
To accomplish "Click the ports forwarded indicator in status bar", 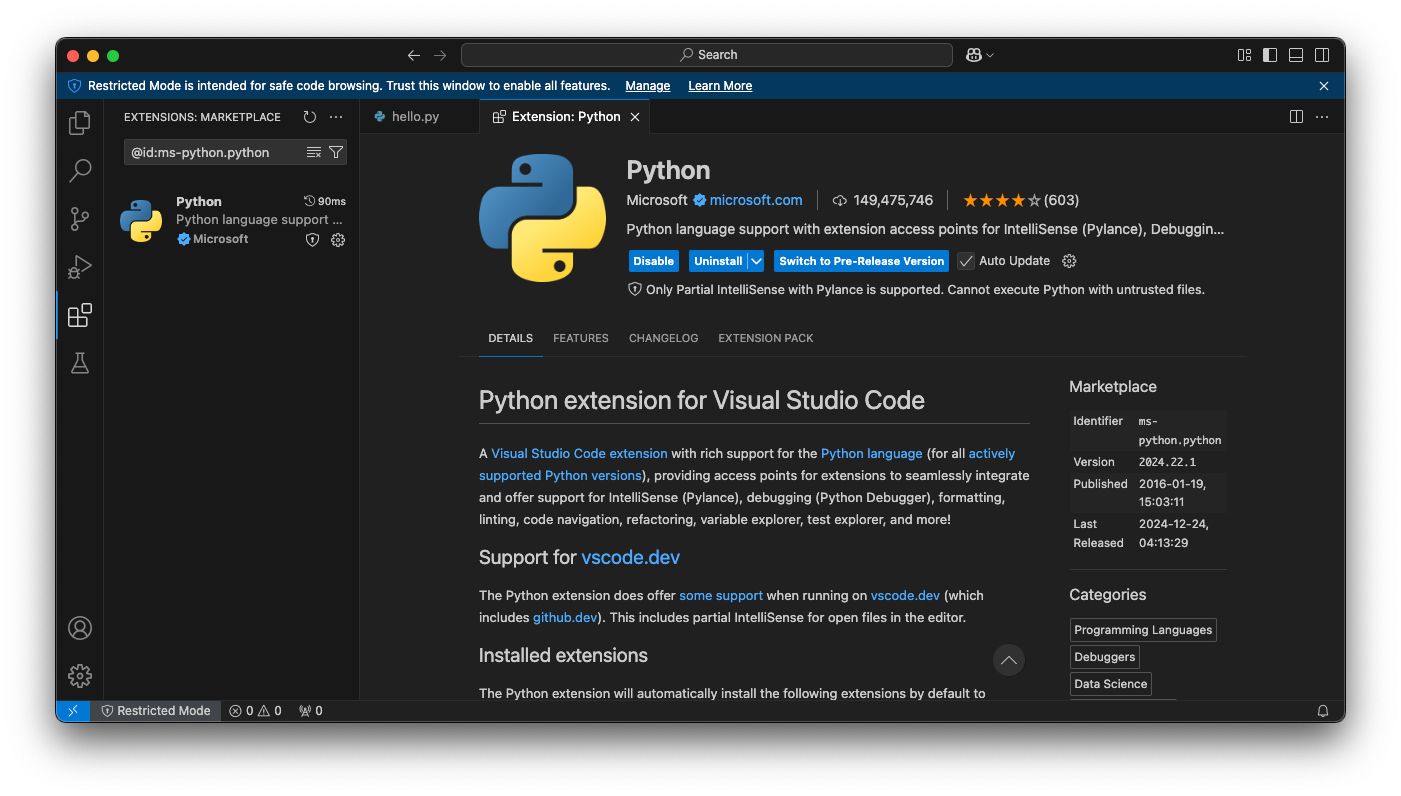I will click(x=310, y=711).
